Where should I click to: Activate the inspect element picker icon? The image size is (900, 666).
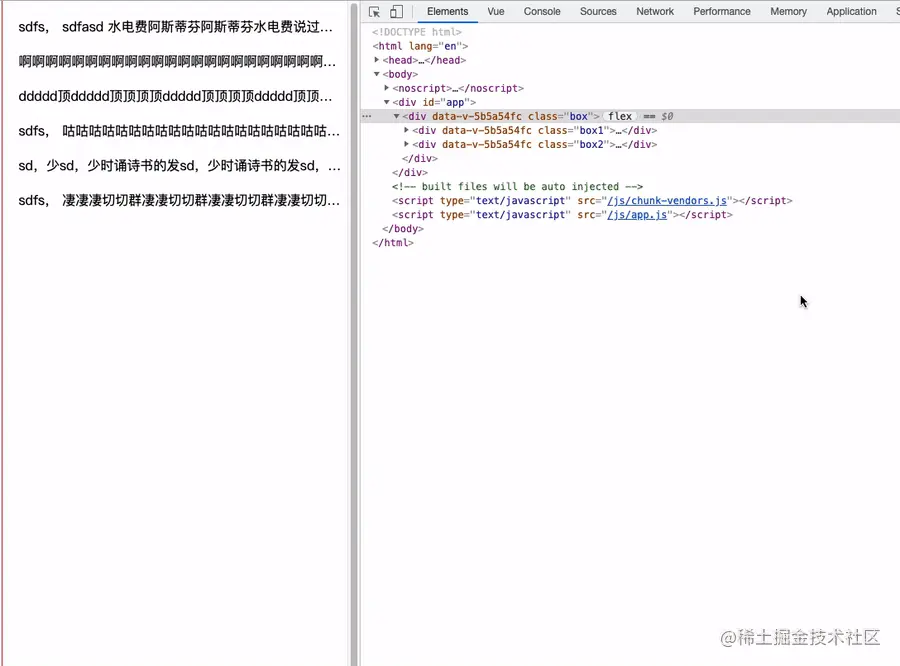click(374, 11)
